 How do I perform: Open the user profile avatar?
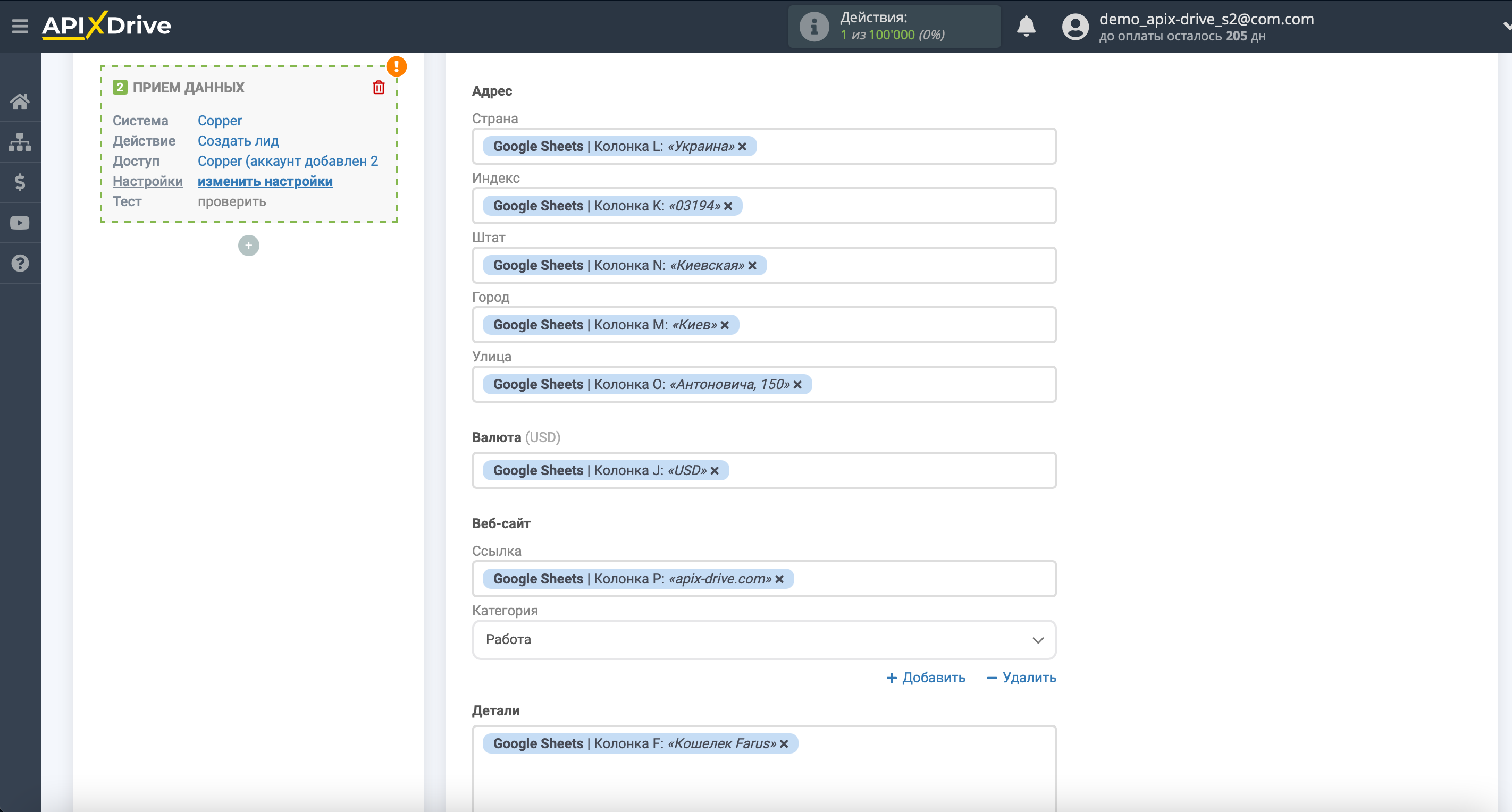point(1076,27)
